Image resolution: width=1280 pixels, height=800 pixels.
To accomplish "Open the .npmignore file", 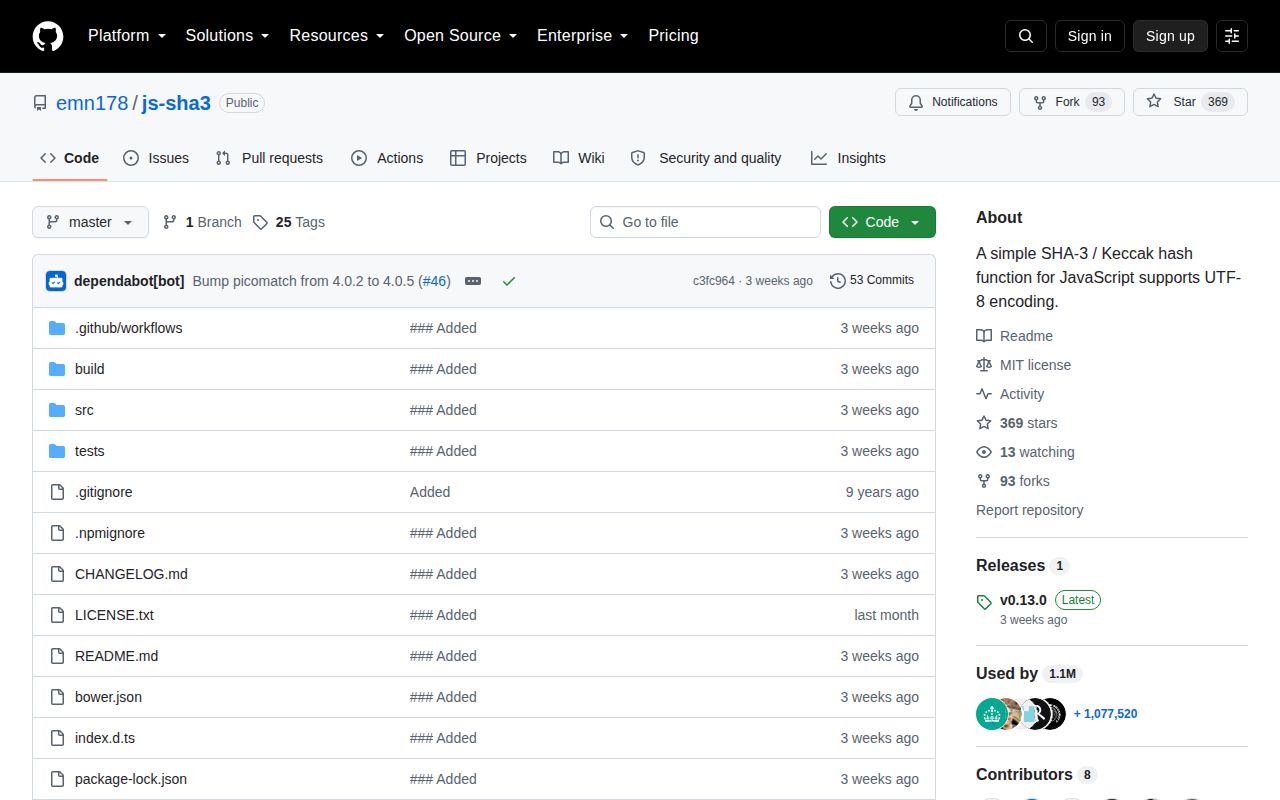I will pyautogui.click(x=110, y=533).
